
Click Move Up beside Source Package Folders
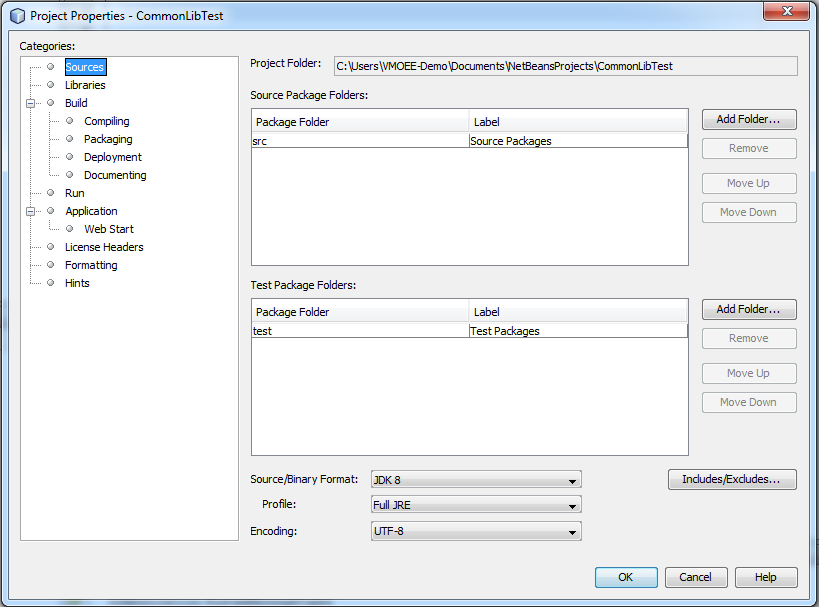pyautogui.click(x=749, y=183)
